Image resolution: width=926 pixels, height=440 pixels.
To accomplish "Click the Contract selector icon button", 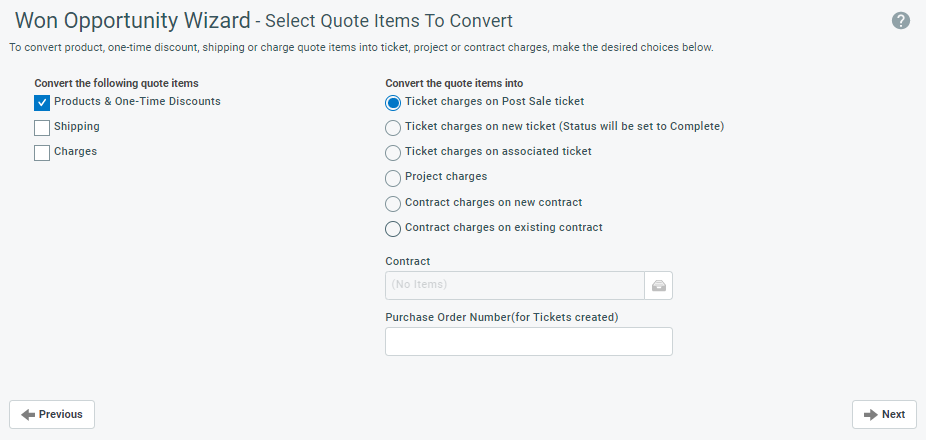I will [x=658, y=285].
